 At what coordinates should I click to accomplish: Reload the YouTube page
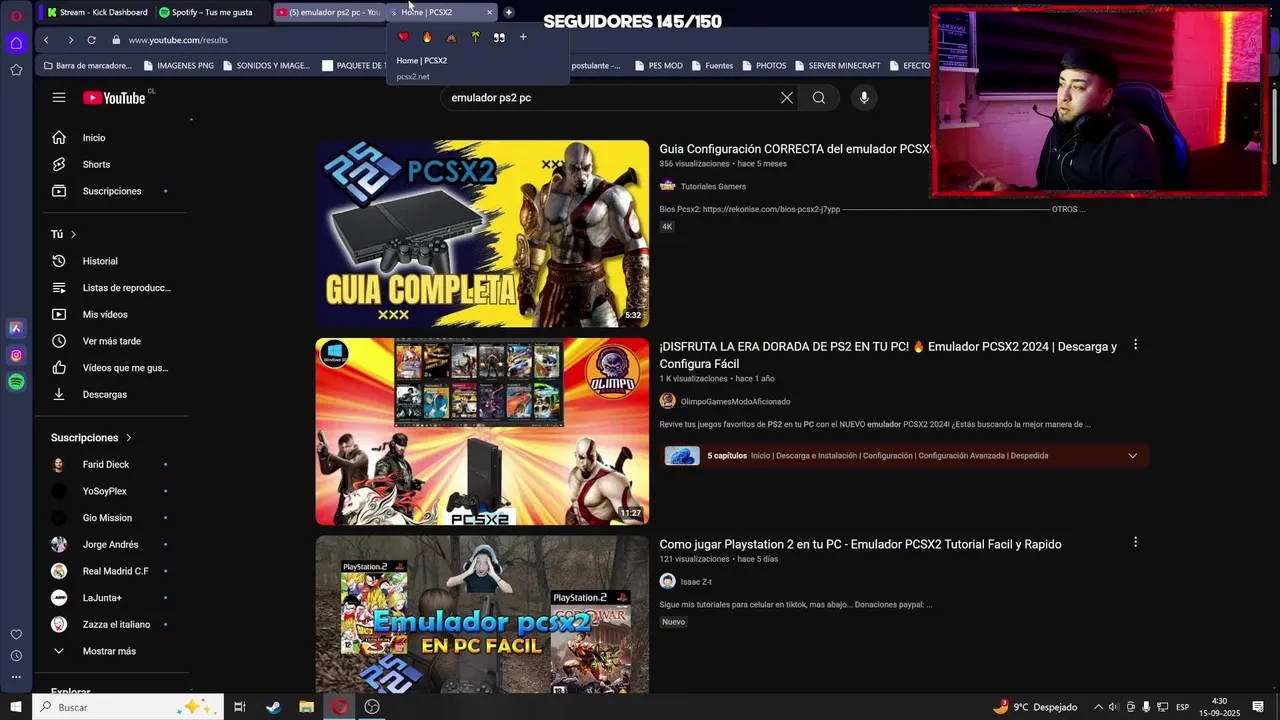click(x=91, y=40)
